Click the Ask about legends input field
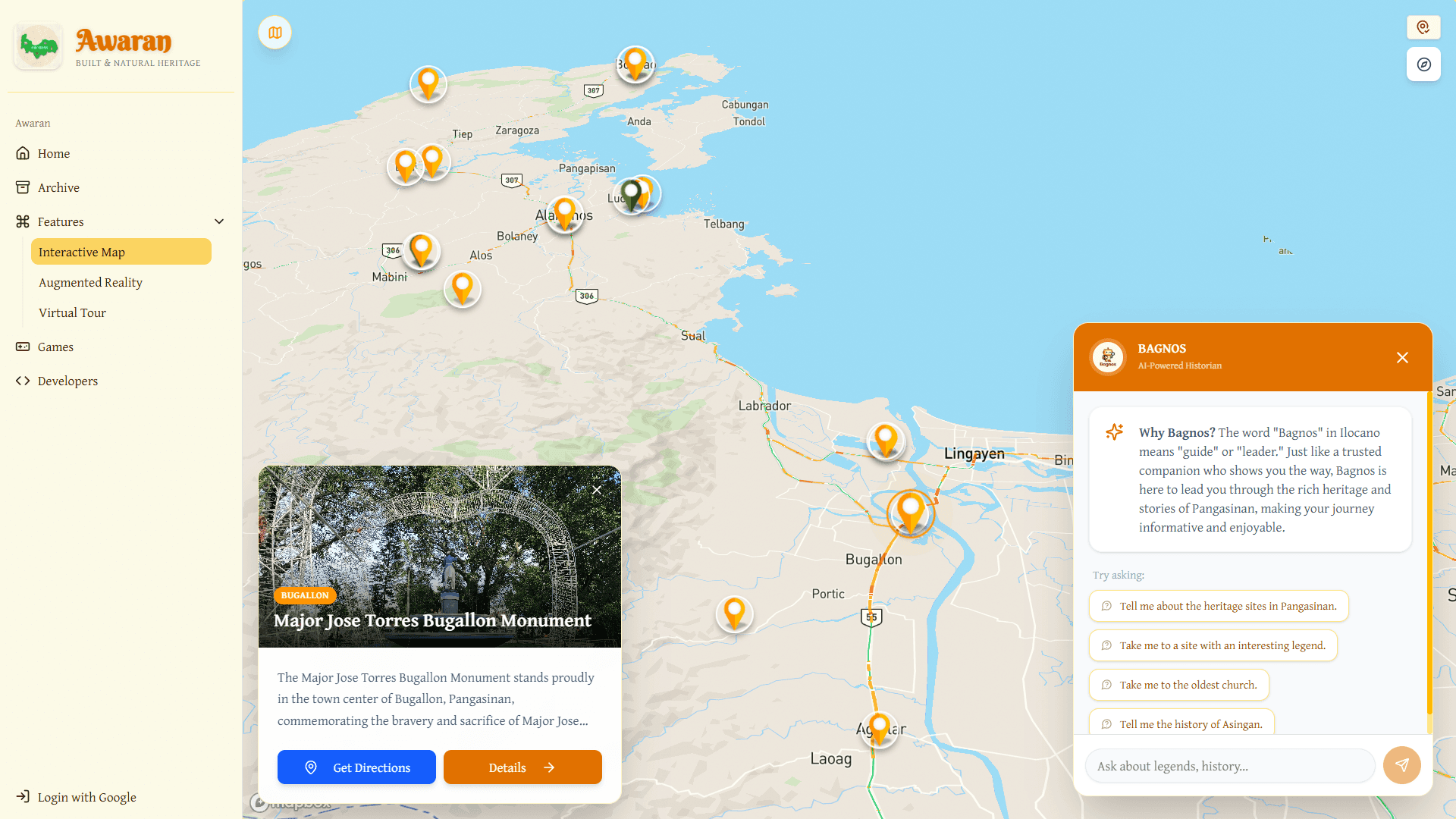Image resolution: width=1456 pixels, height=819 pixels. [x=1229, y=766]
